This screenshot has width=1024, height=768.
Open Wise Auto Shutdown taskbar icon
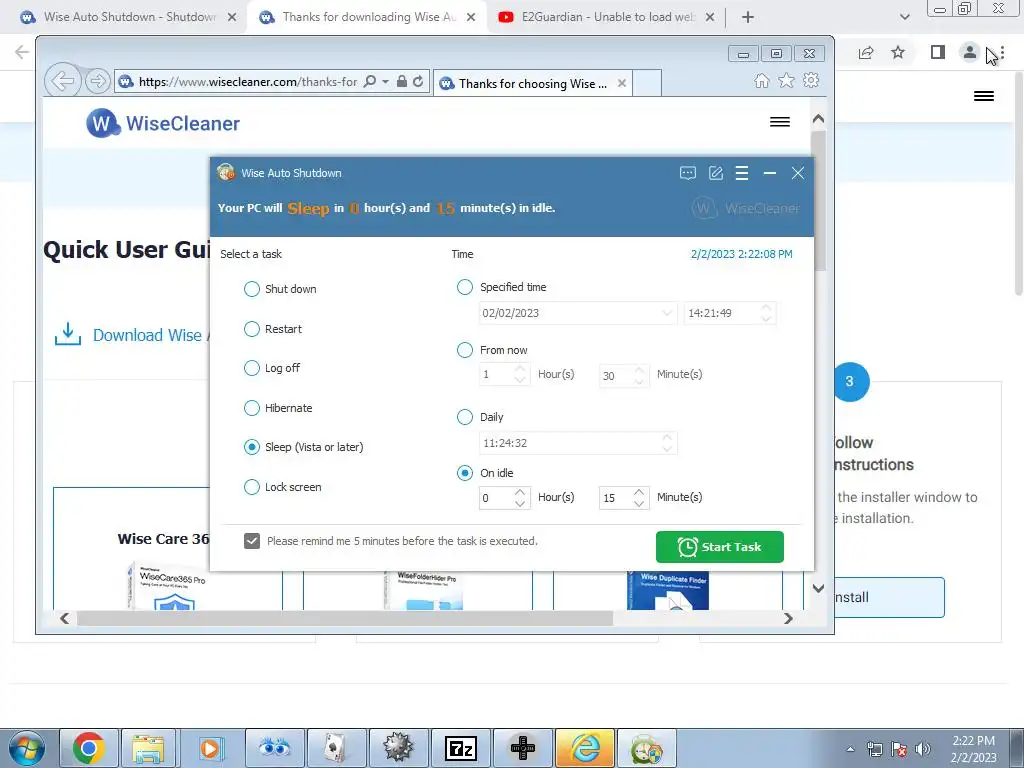(647, 748)
